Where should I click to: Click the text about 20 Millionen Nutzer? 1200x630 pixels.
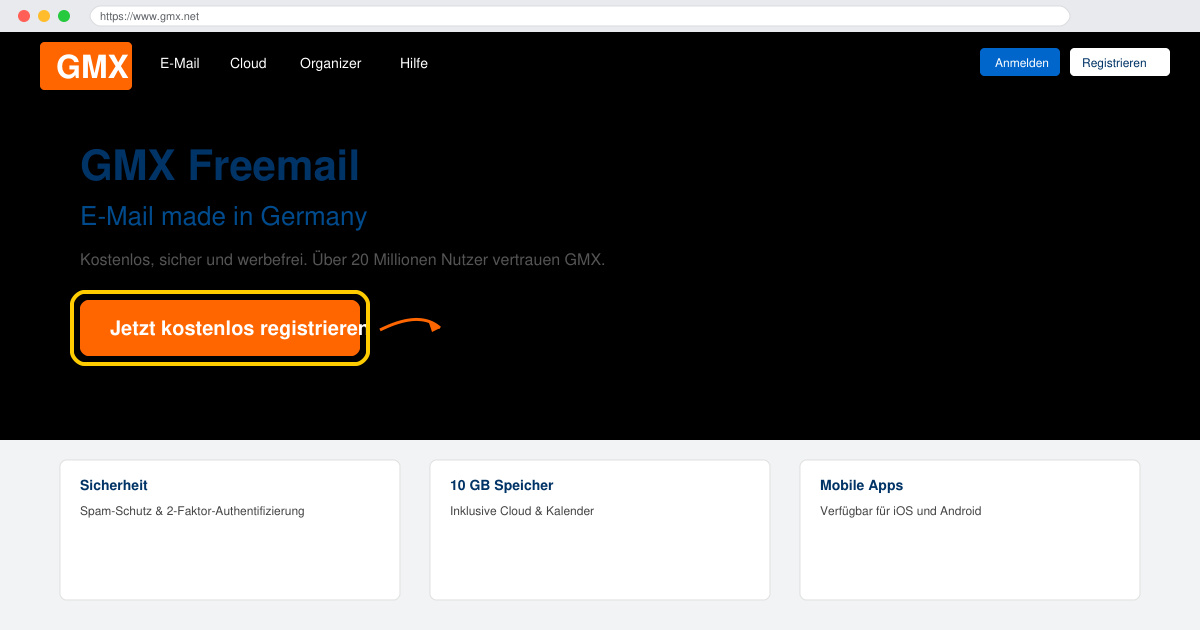(x=343, y=260)
